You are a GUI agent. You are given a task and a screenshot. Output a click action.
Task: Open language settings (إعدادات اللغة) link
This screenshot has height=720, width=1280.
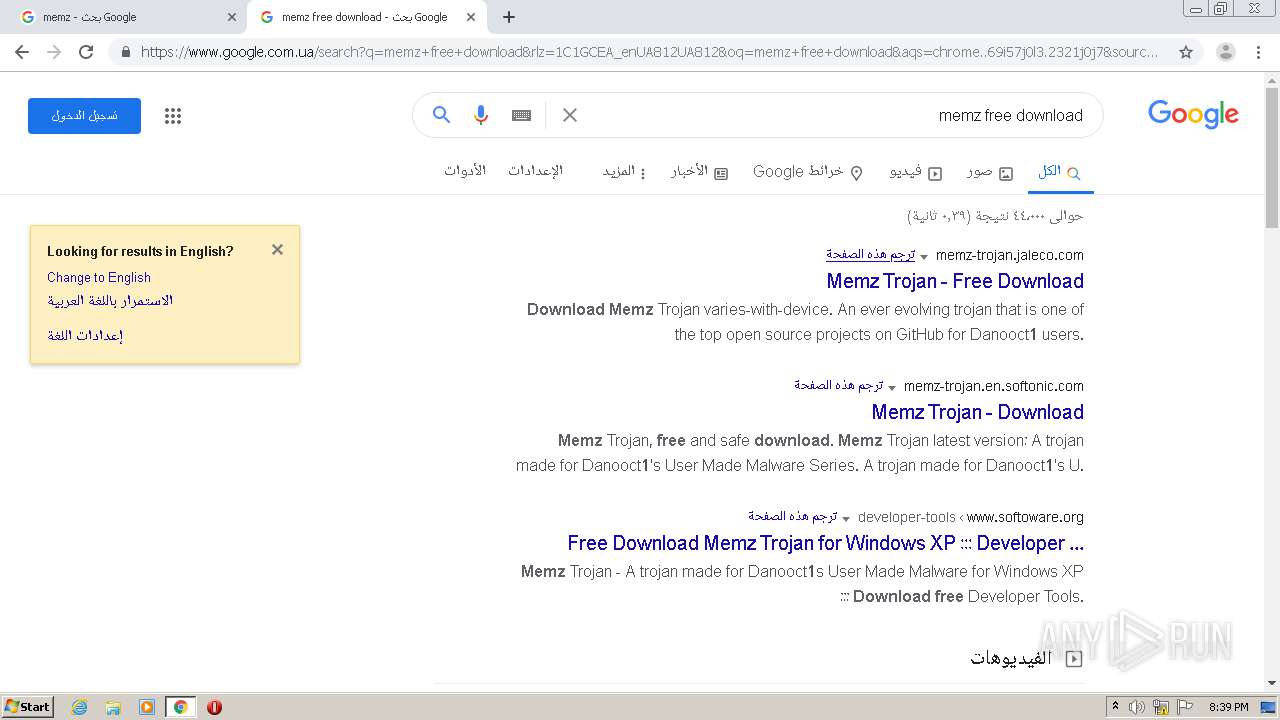(x=85, y=336)
